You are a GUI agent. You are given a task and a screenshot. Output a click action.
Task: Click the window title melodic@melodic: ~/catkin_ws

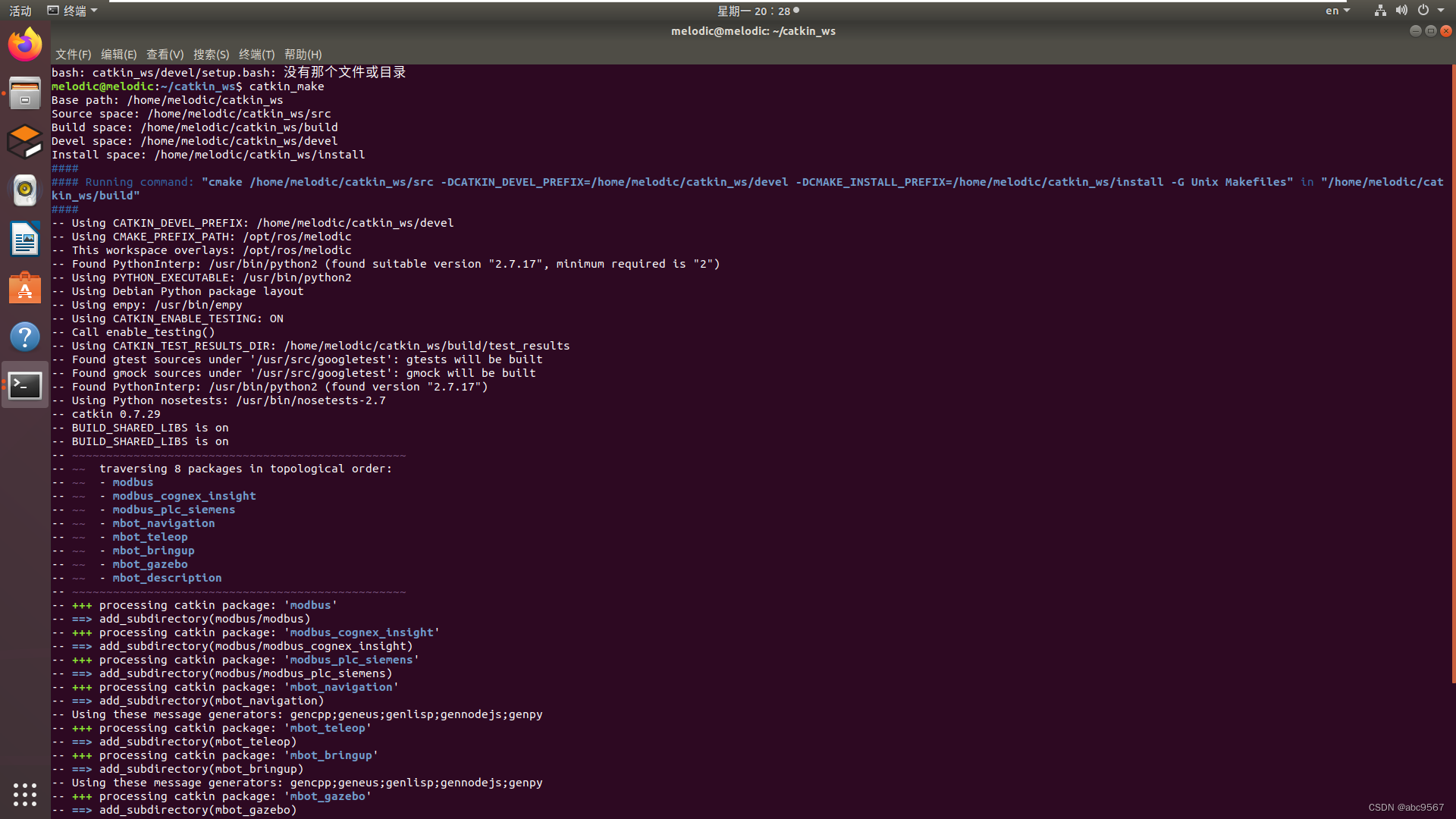pyautogui.click(x=753, y=31)
